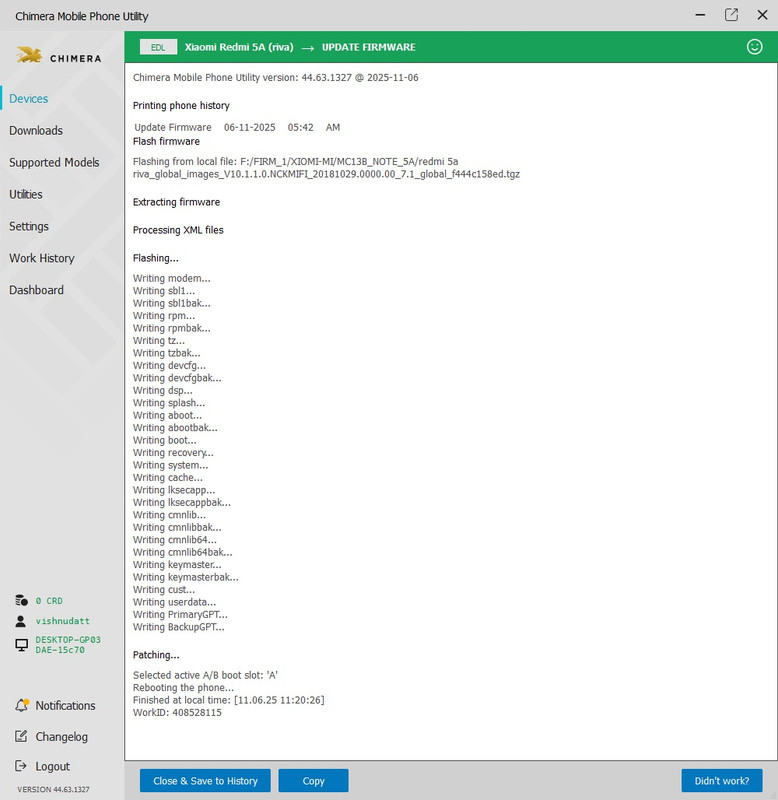The height and width of the screenshot is (800, 778).
Task: Click Rebooting the phone... line
Action: point(183,688)
